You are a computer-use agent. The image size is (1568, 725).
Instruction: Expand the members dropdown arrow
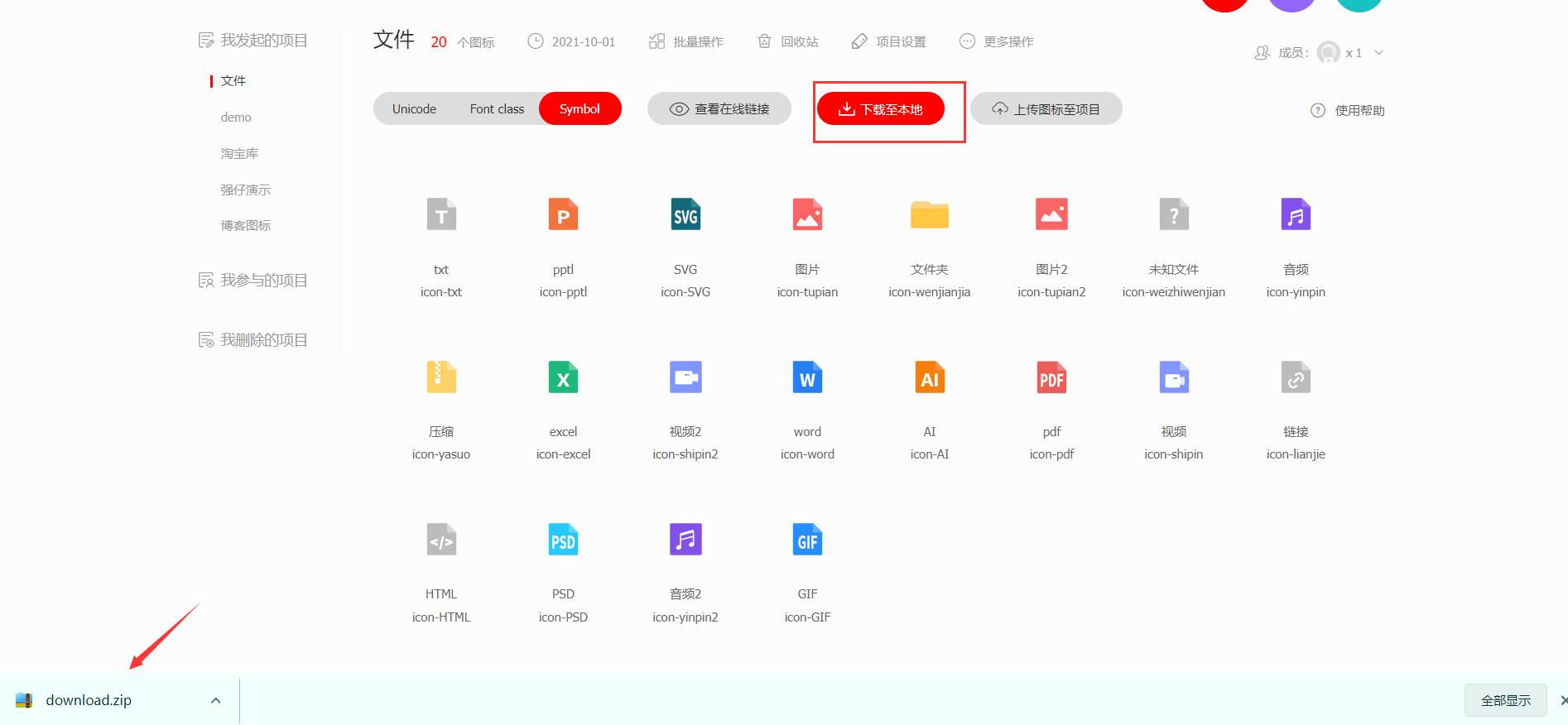point(1378,53)
